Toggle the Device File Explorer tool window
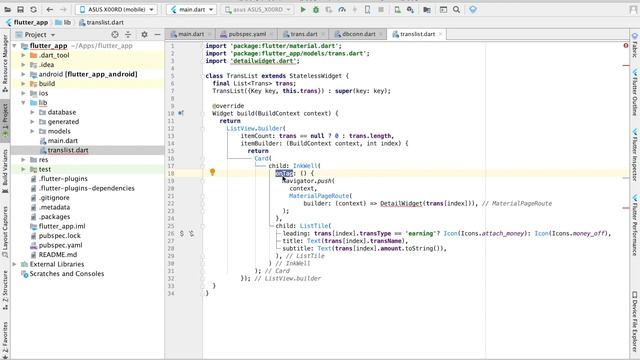 (x=635, y=322)
